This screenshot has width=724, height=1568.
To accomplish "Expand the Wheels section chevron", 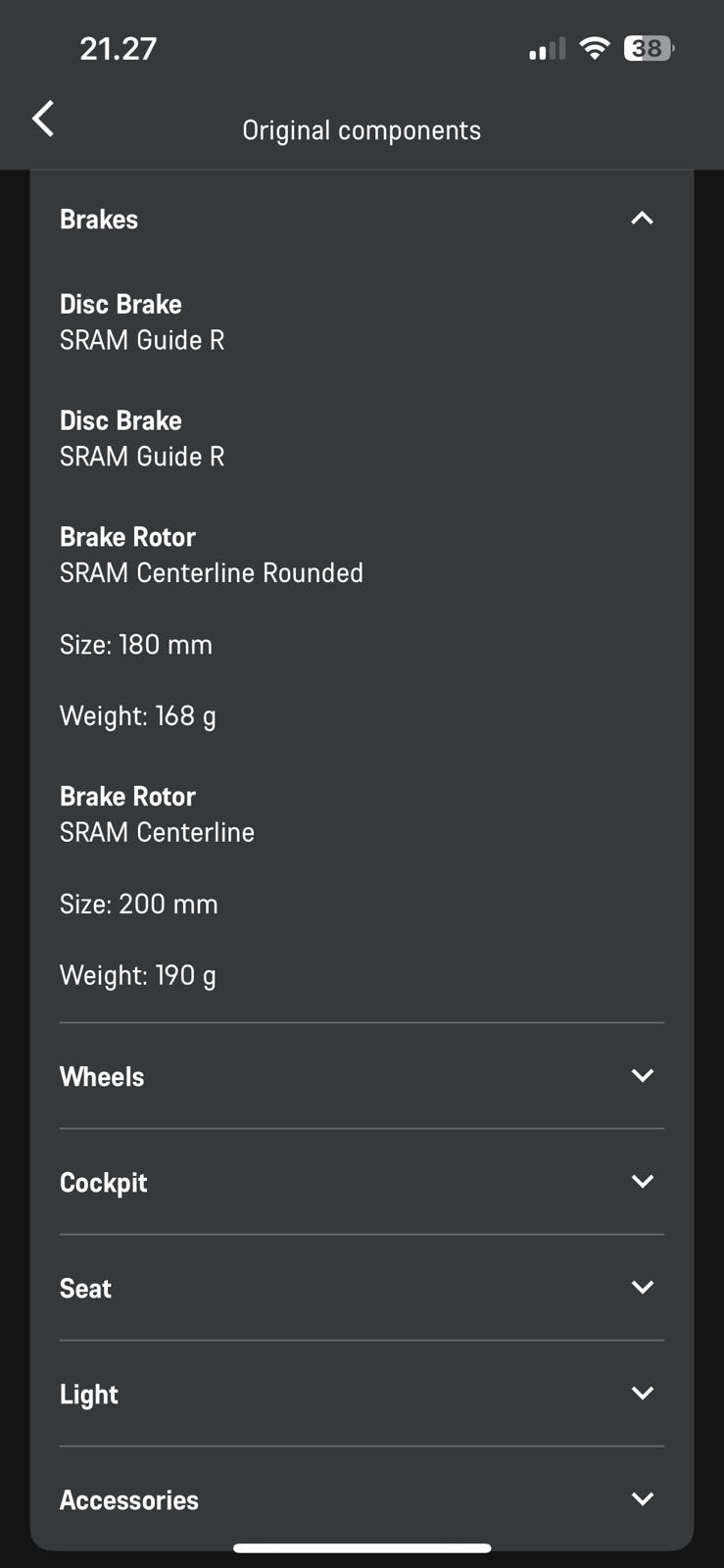I will pos(642,1076).
